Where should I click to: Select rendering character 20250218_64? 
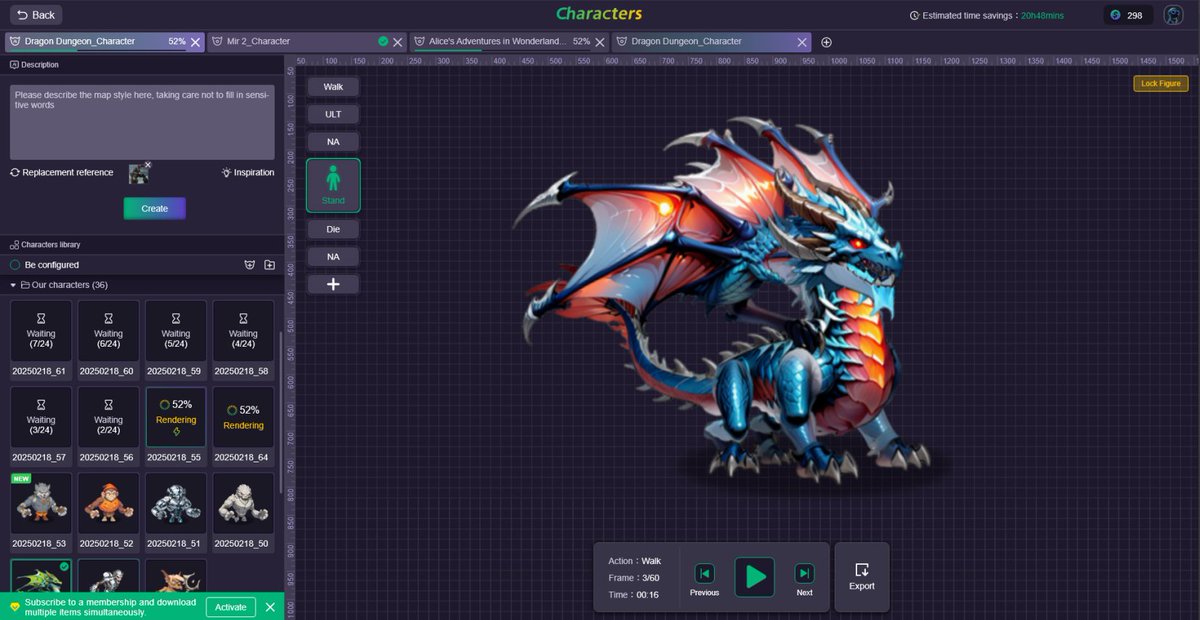coord(243,424)
